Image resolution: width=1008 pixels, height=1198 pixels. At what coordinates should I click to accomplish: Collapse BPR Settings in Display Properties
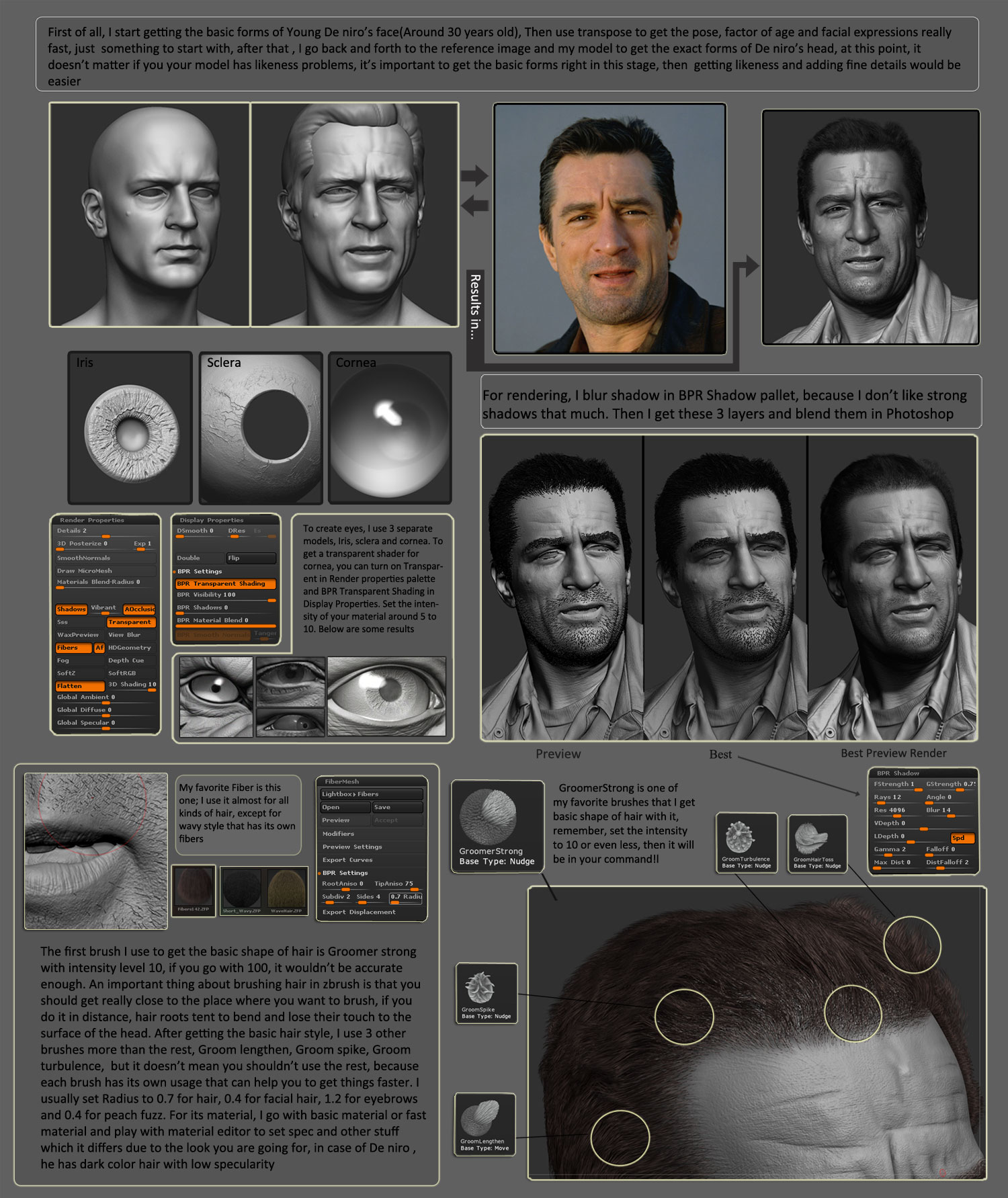click(x=200, y=571)
